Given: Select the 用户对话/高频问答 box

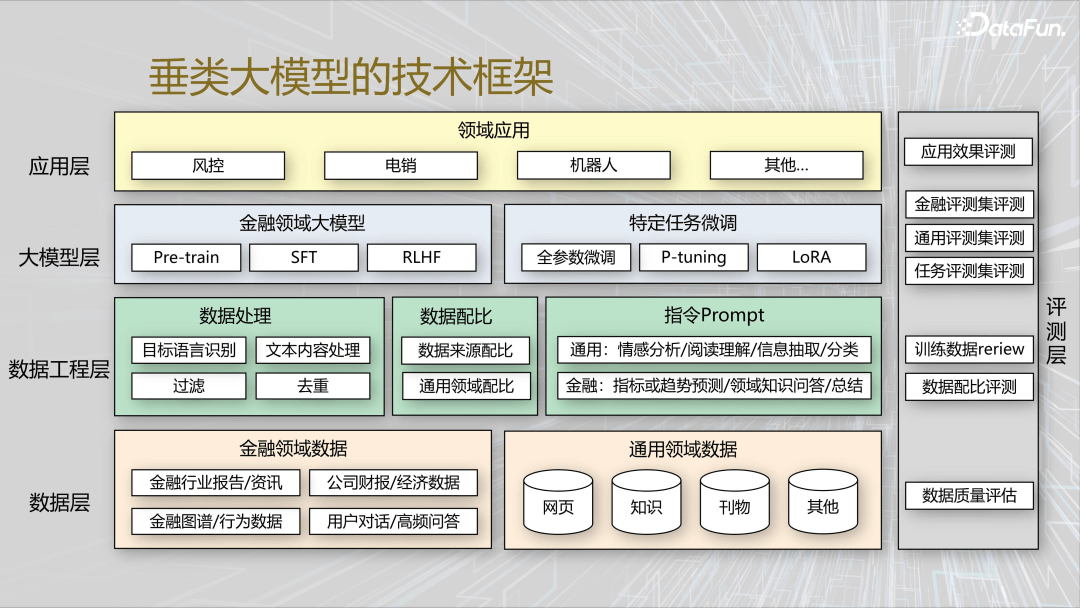Looking at the screenshot, I should [x=393, y=521].
